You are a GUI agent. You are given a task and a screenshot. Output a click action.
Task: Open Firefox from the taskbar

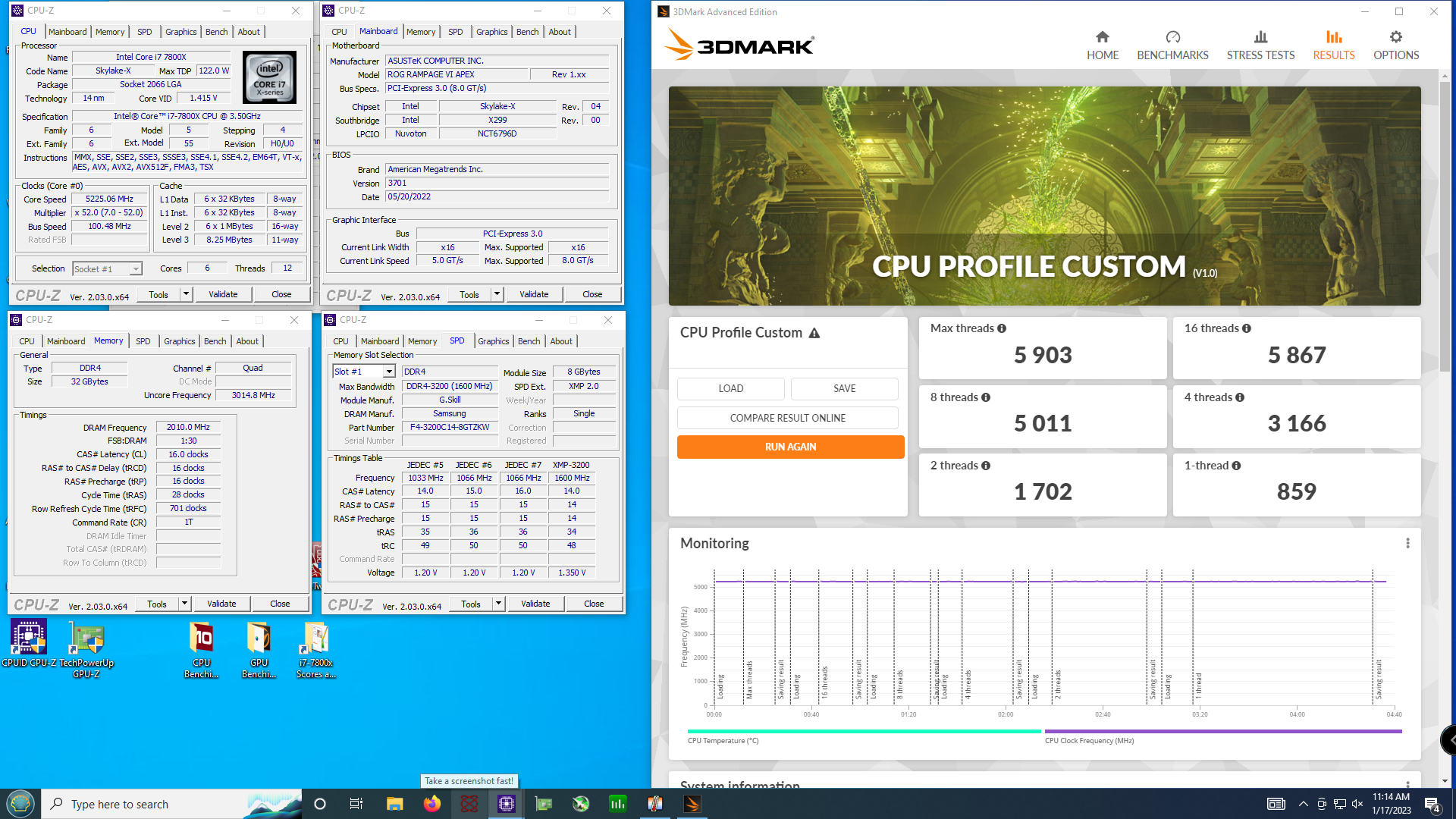click(431, 804)
